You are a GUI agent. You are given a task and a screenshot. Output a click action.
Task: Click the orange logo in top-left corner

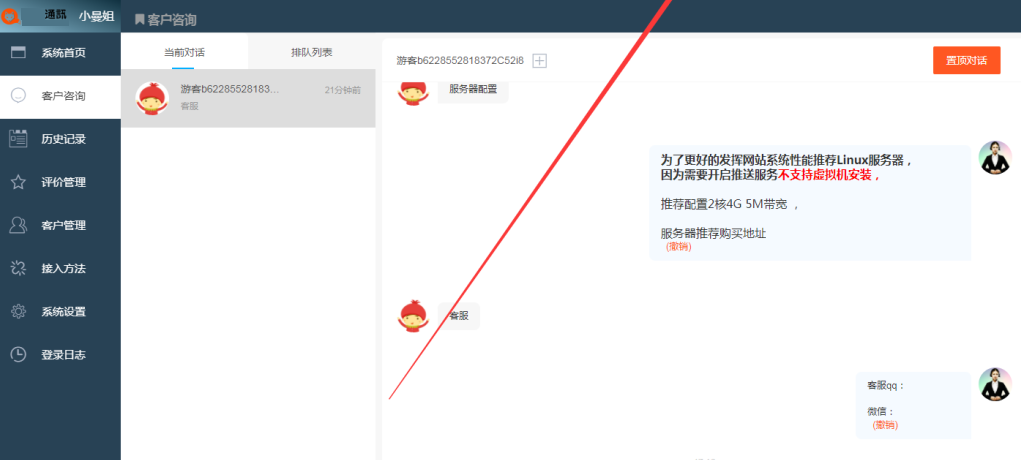tap(11, 16)
